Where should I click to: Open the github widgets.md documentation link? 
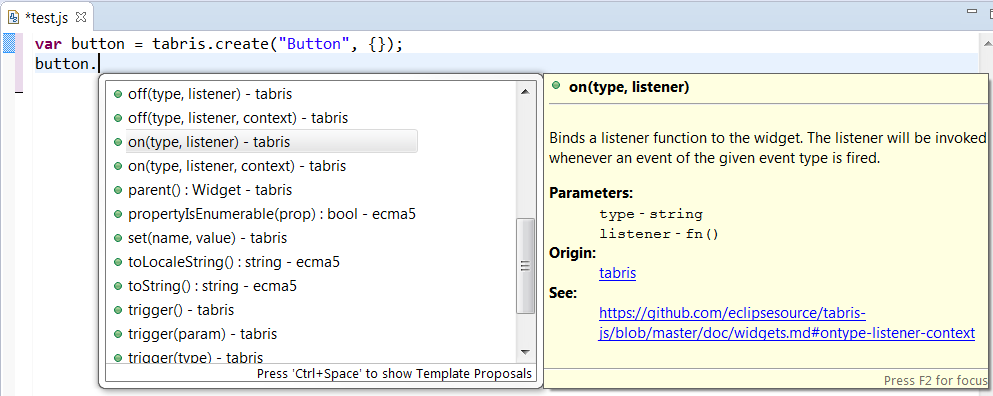787,323
